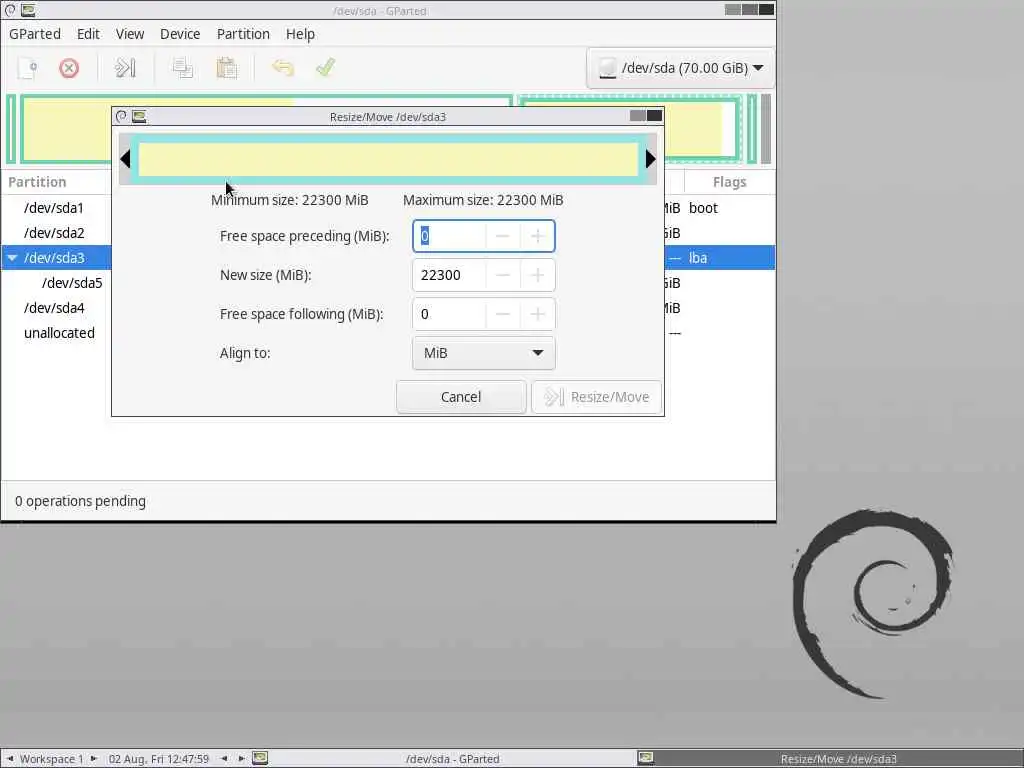Click the Free space preceding input field
The image size is (1024, 768).
[x=449, y=236]
